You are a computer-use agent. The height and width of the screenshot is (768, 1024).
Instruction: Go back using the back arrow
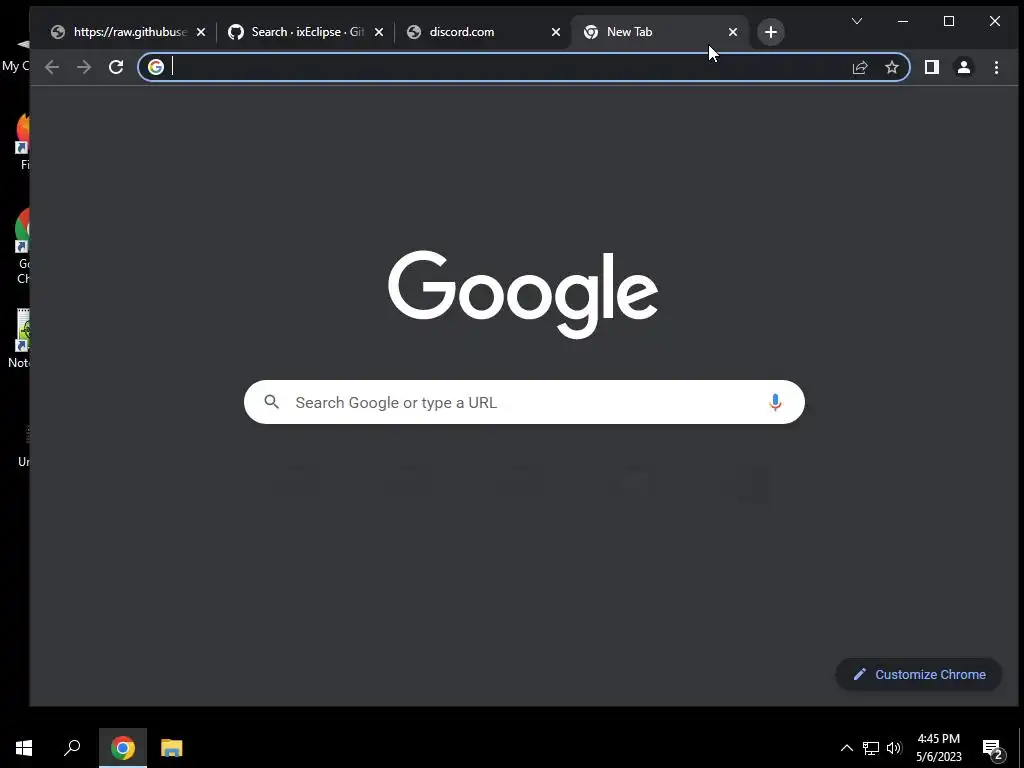tap(52, 67)
